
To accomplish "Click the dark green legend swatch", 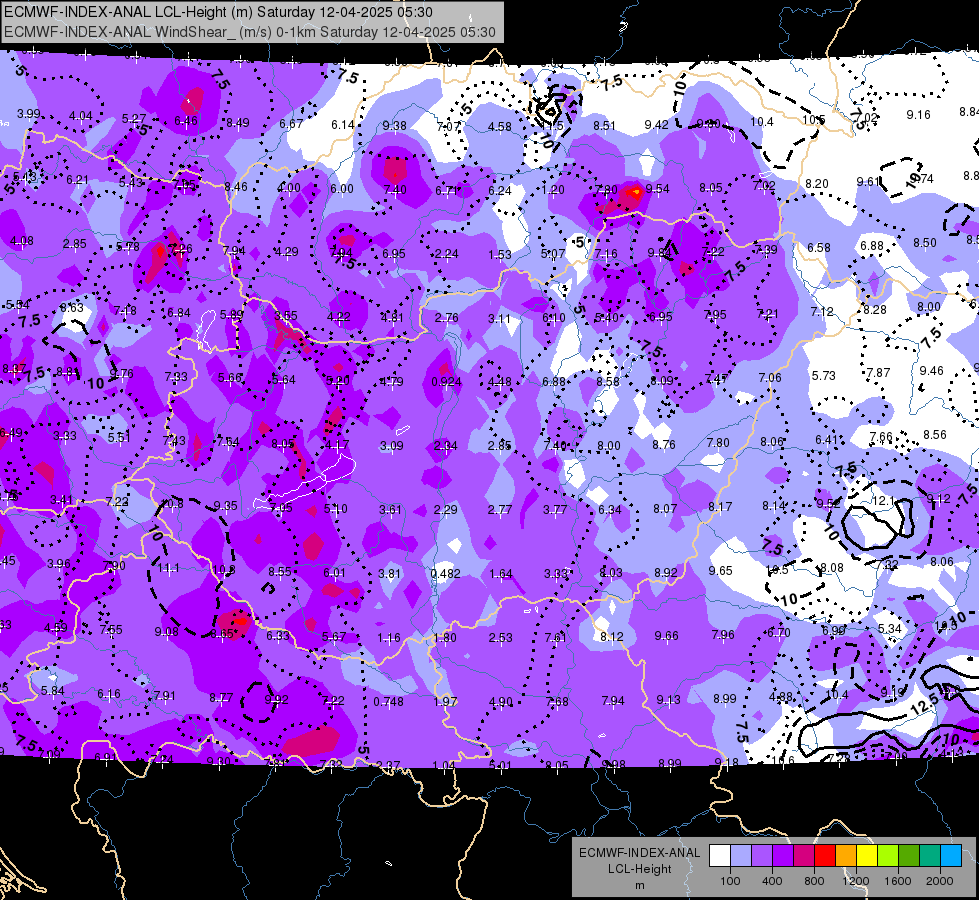I will point(909,856).
